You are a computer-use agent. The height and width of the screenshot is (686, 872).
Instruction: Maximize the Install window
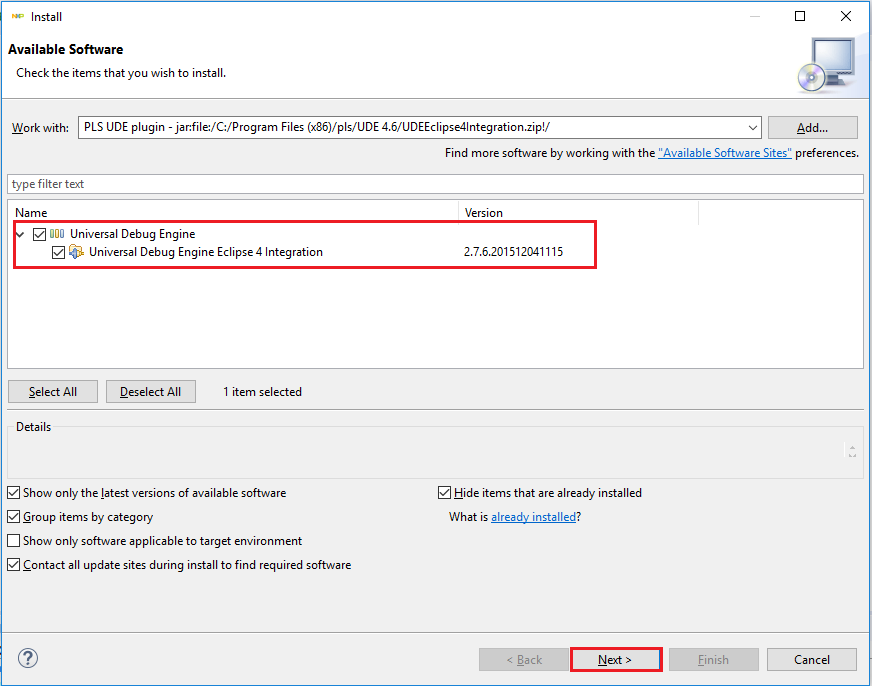click(x=800, y=16)
